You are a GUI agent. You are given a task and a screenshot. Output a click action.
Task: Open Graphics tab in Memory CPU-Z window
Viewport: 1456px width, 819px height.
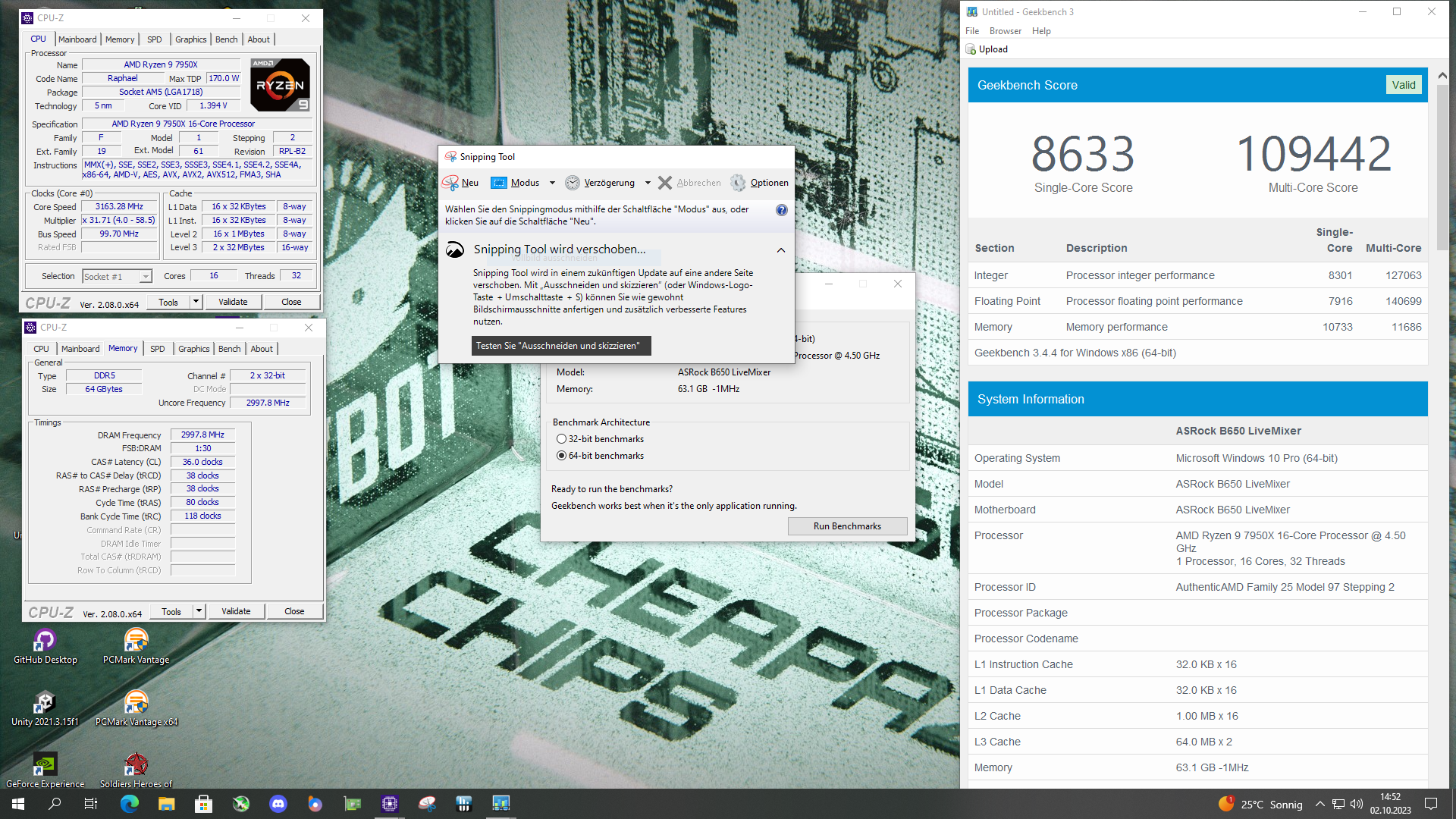pyautogui.click(x=194, y=349)
